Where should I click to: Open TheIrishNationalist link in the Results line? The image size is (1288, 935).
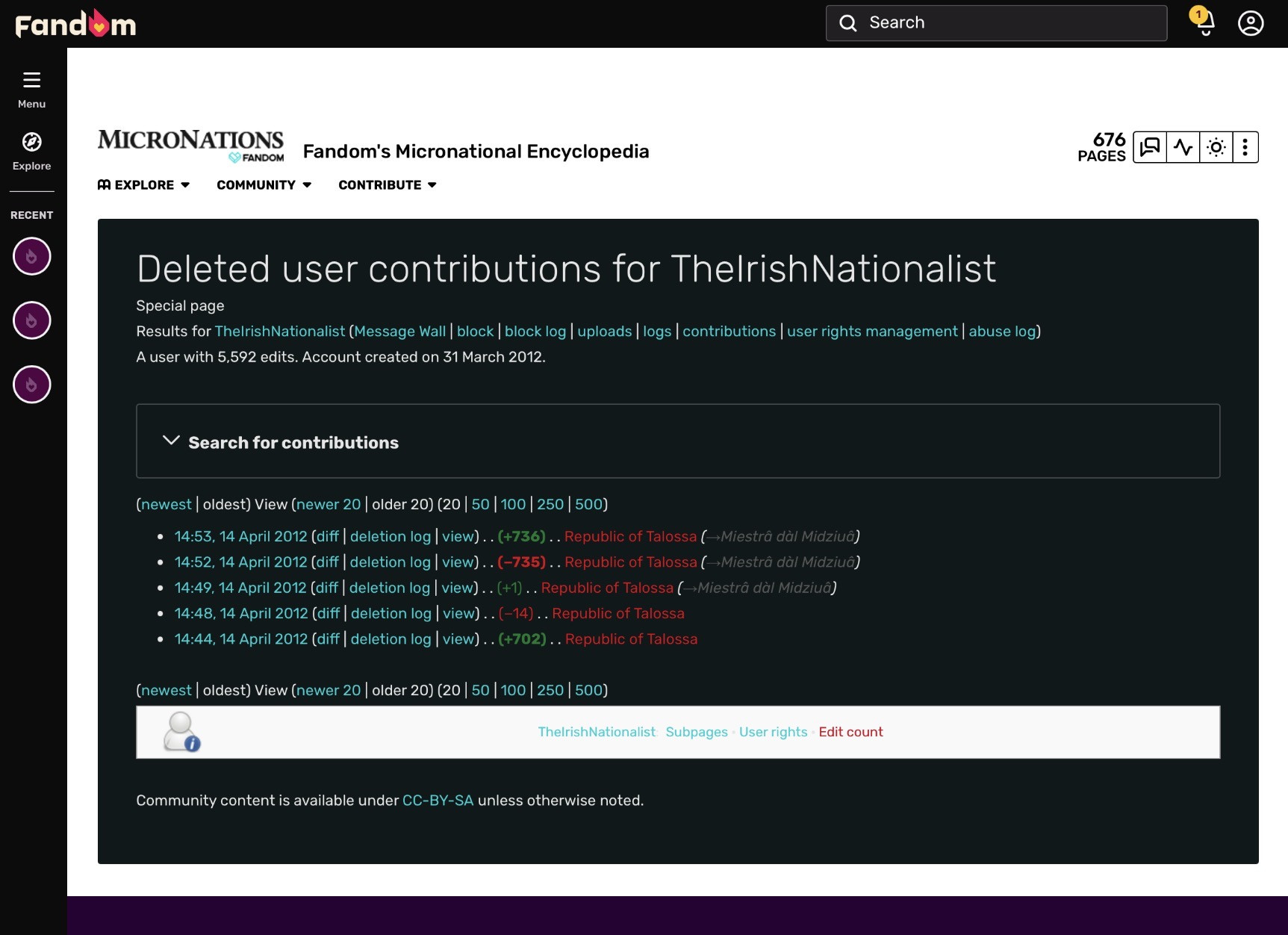point(280,332)
